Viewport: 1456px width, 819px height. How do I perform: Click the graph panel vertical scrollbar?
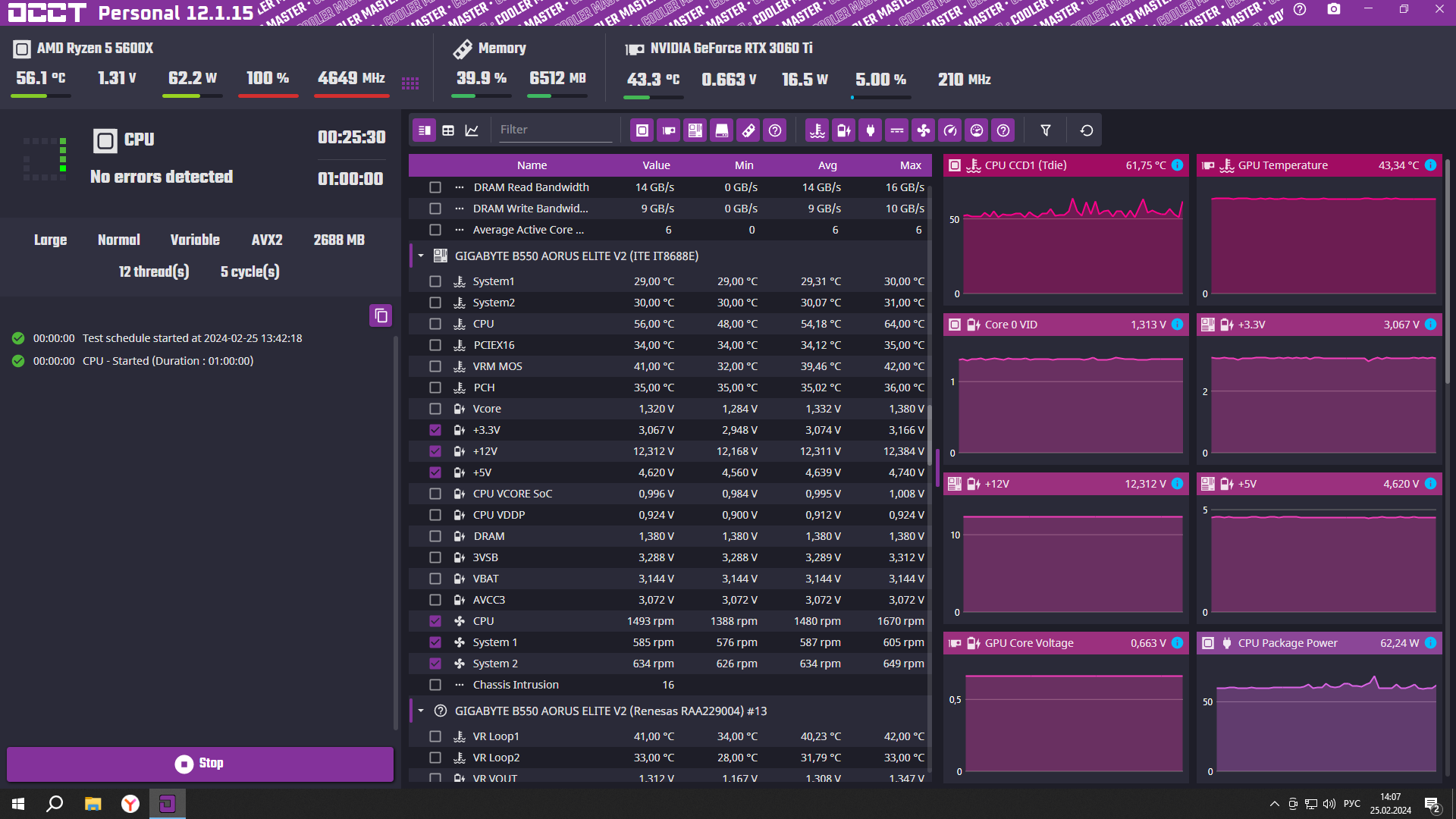pyautogui.click(x=1447, y=271)
